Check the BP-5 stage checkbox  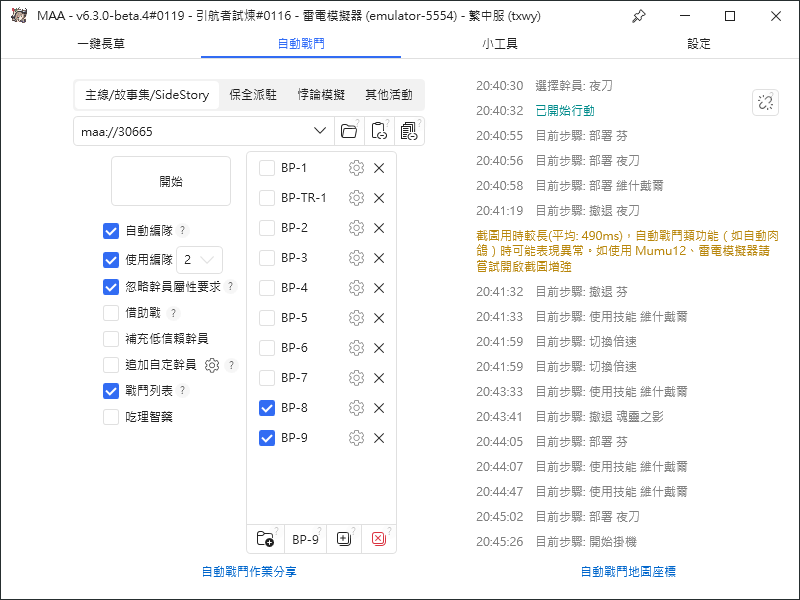(267, 318)
